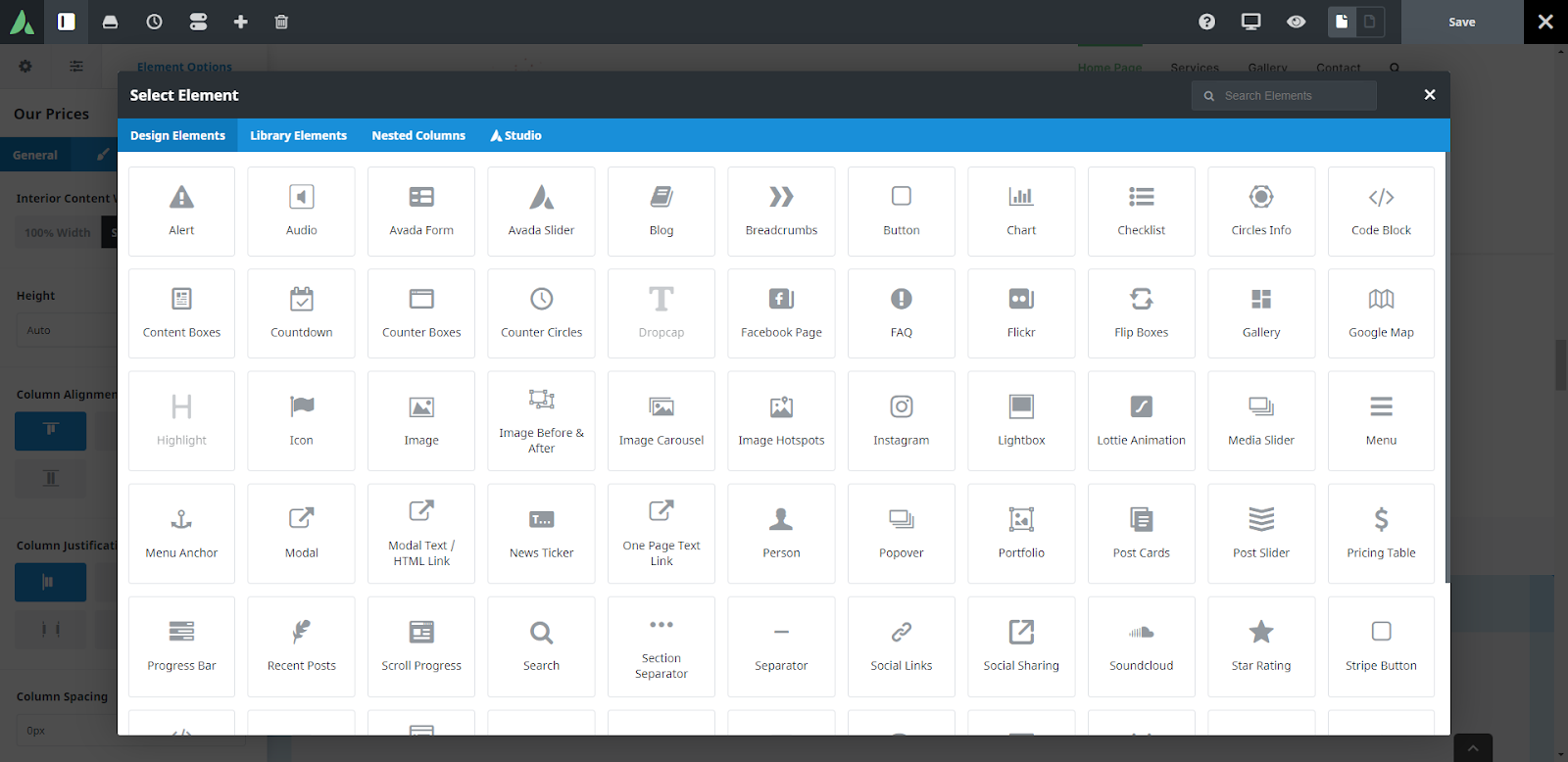Open the library drawer icon
Viewport: 1568px width, 762px height.
click(110, 22)
